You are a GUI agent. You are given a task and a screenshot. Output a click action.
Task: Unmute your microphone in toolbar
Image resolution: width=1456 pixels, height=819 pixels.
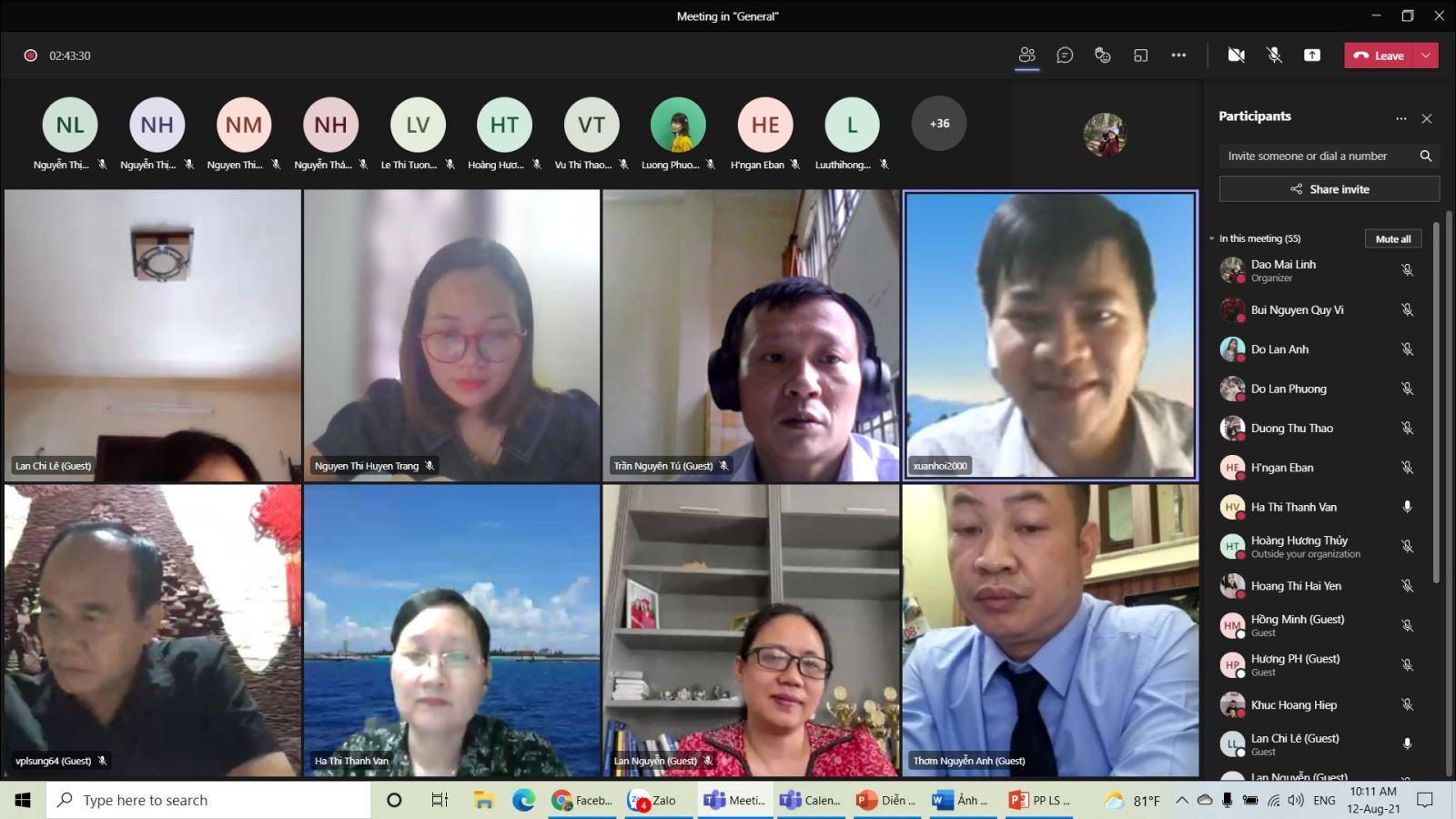1274,56
